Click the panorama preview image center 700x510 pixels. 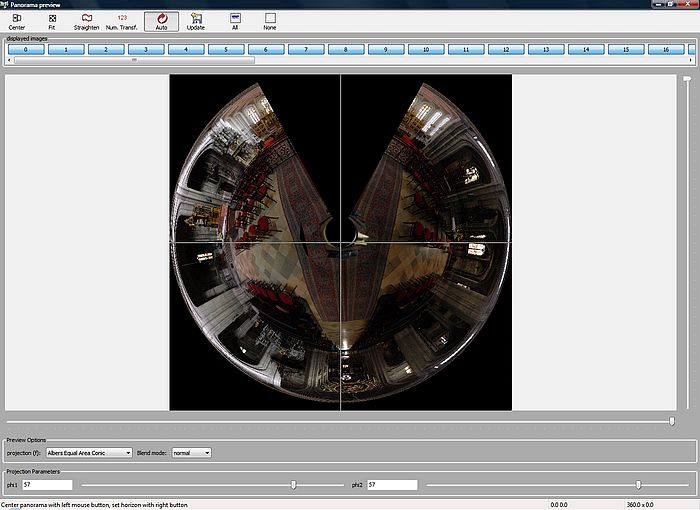(x=341, y=242)
